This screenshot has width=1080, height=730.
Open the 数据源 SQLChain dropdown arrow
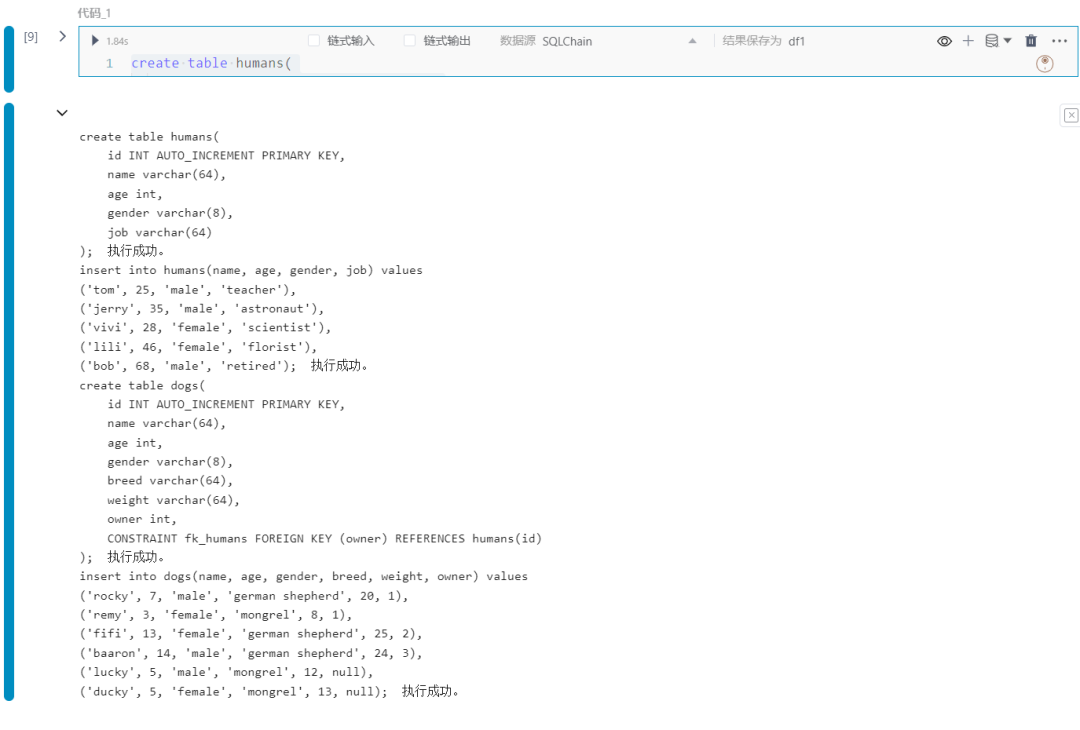click(x=692, y=41)
